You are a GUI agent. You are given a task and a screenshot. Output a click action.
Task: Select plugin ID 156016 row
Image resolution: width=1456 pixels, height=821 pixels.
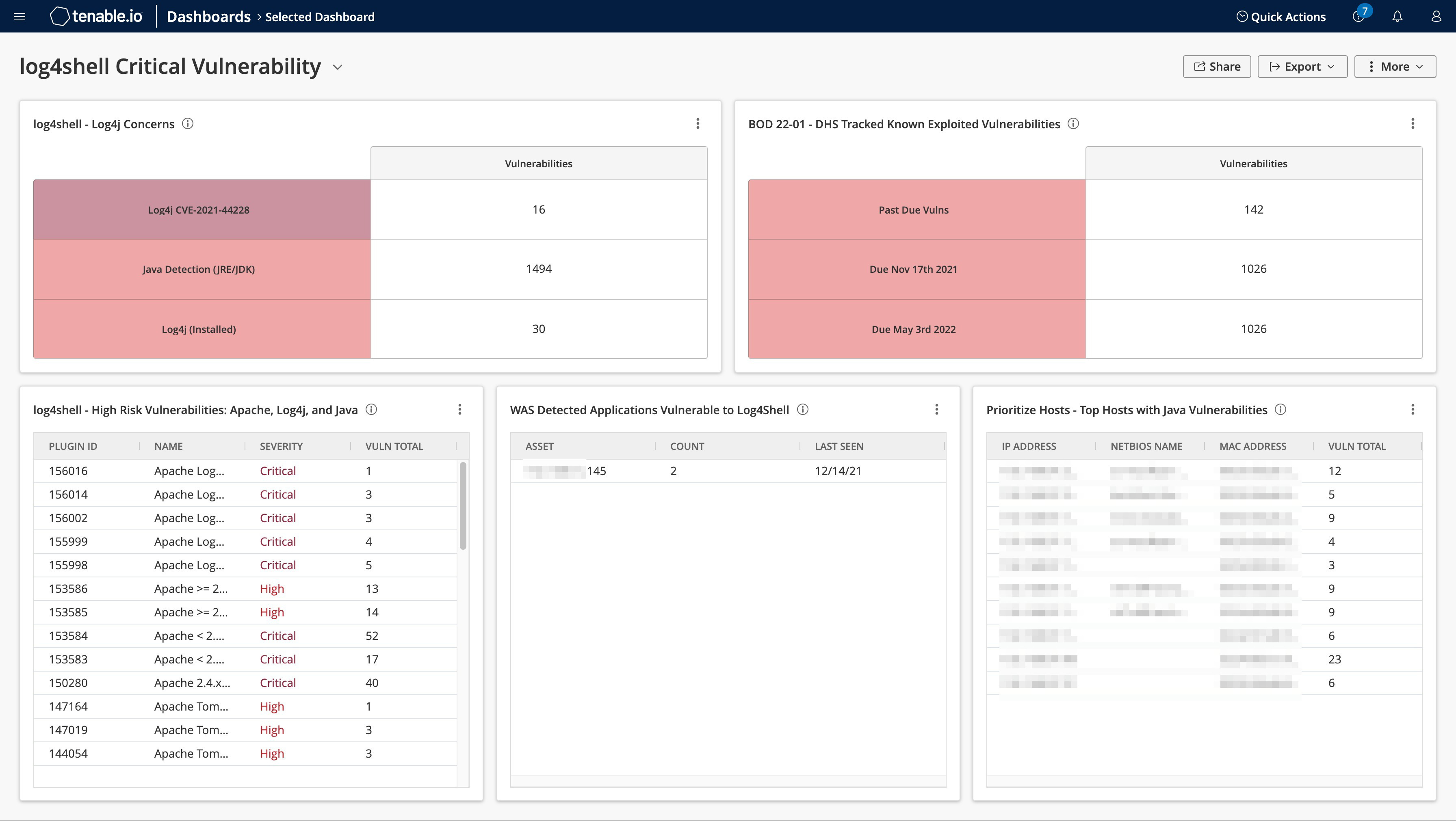coord(245,471)
